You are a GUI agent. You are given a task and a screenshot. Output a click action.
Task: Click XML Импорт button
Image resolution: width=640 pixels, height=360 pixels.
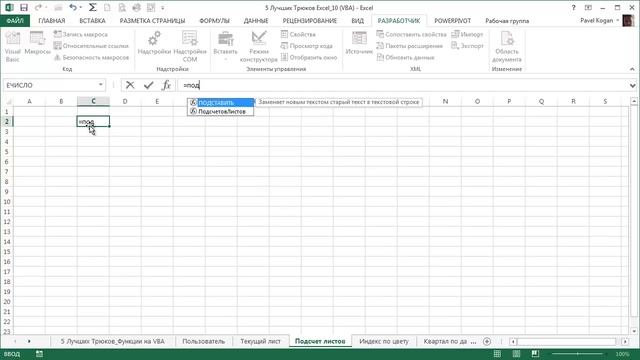[467, 34]
